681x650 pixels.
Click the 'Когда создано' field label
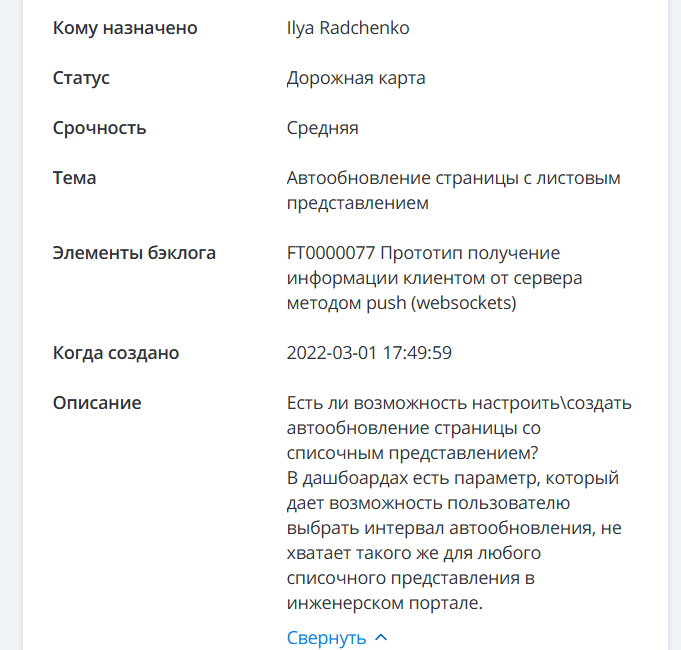point(115,353)
